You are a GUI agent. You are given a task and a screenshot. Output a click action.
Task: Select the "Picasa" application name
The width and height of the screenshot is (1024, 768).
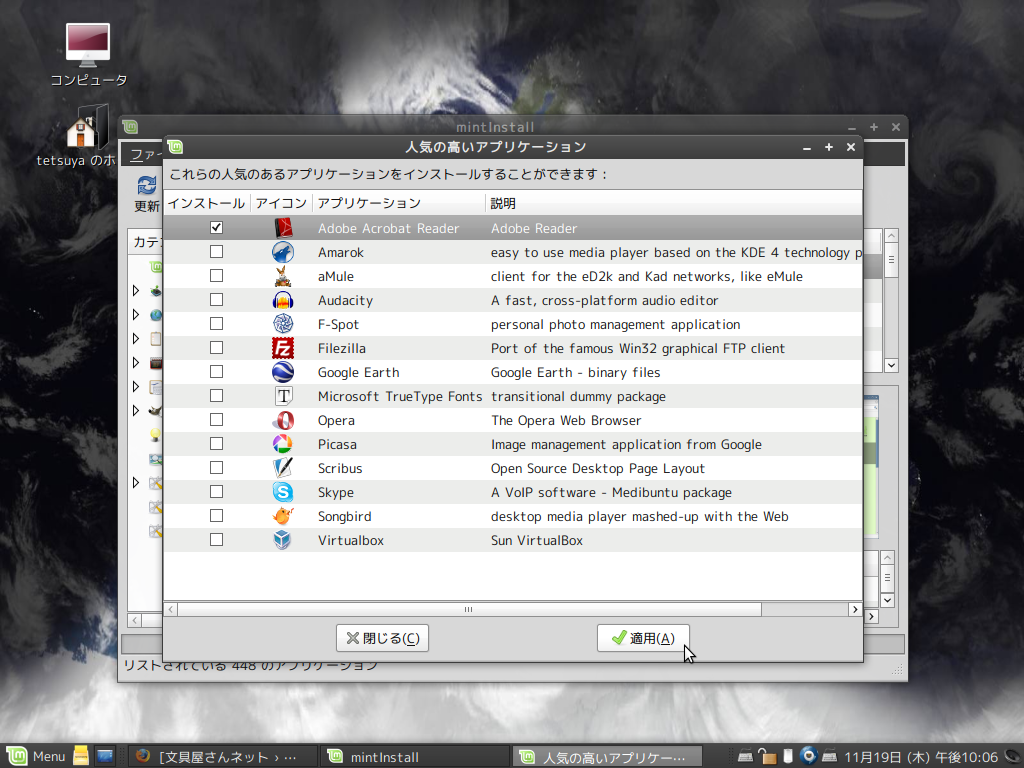coord(337,445)
